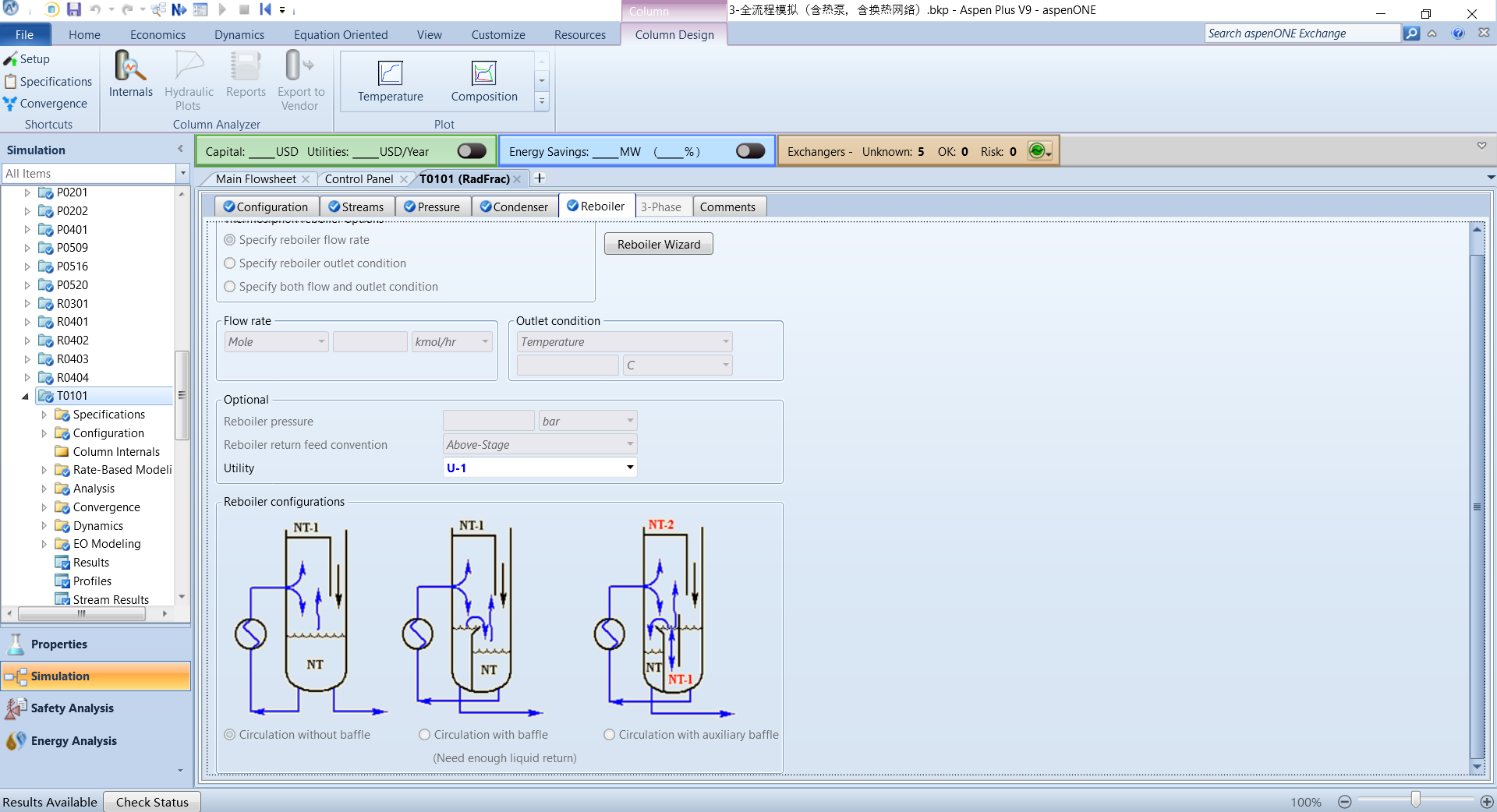The image size is (1497, 812).
Task: Open the Mole flow rate basis dropdown
Action: point(321,341)
